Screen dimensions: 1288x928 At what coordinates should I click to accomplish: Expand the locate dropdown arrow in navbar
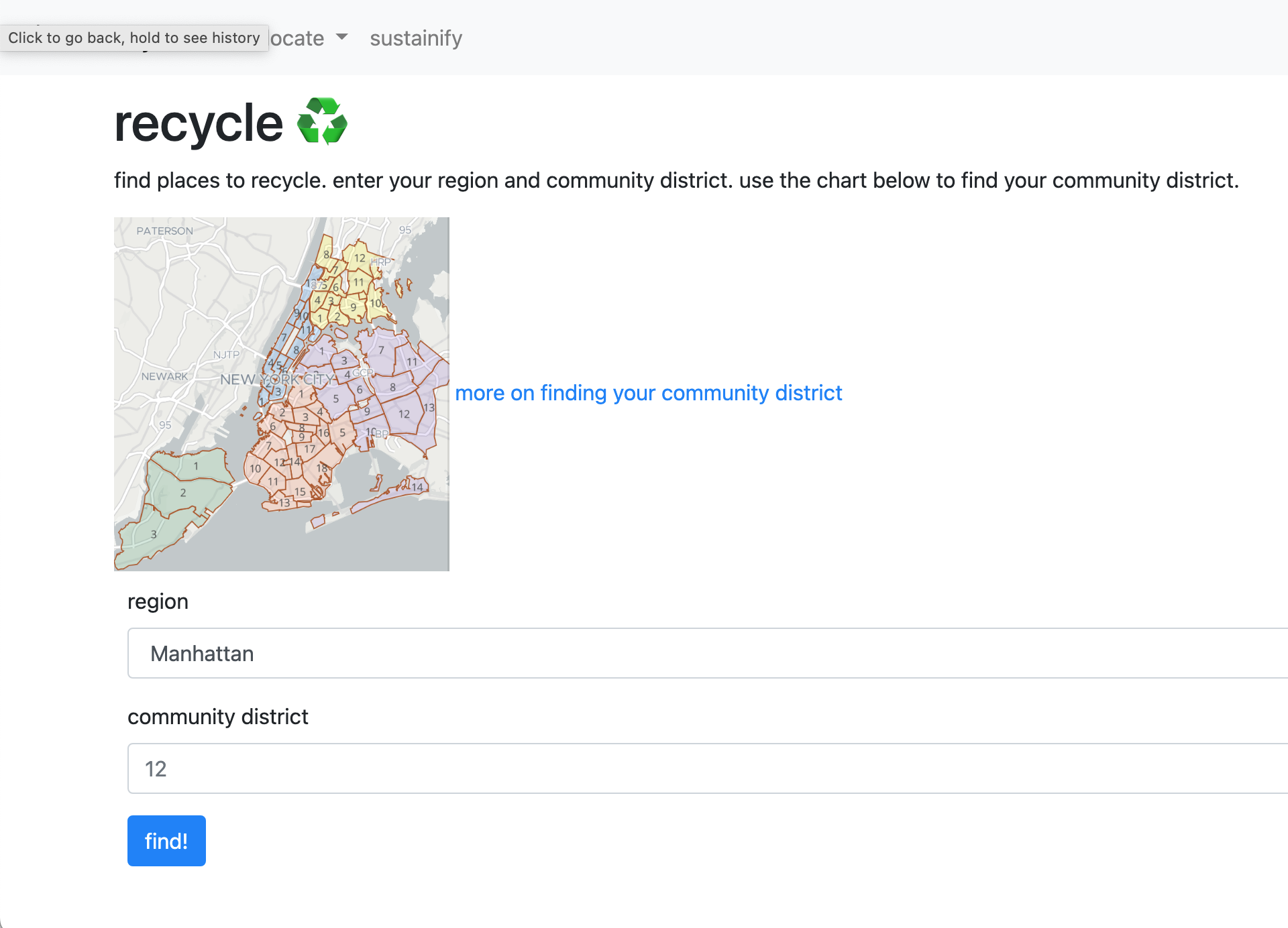click(x=342, y=37)
